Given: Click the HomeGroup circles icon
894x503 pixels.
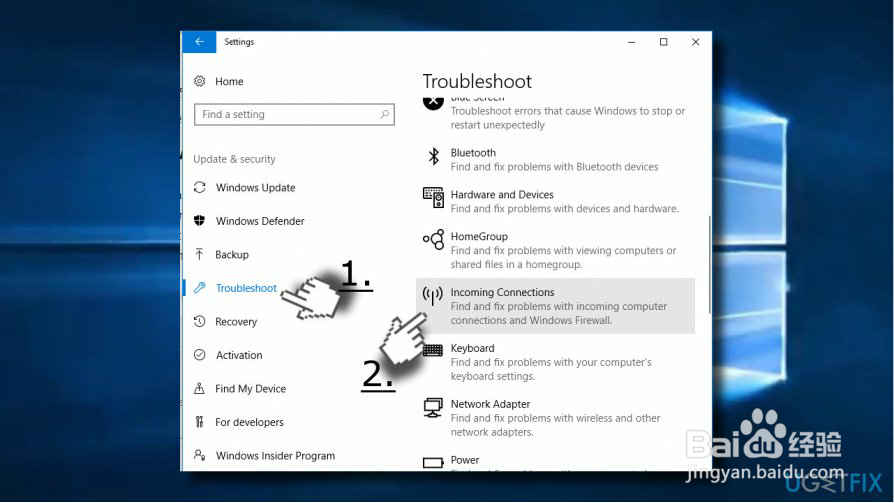Looking at the screenshot, I should 433,240.
